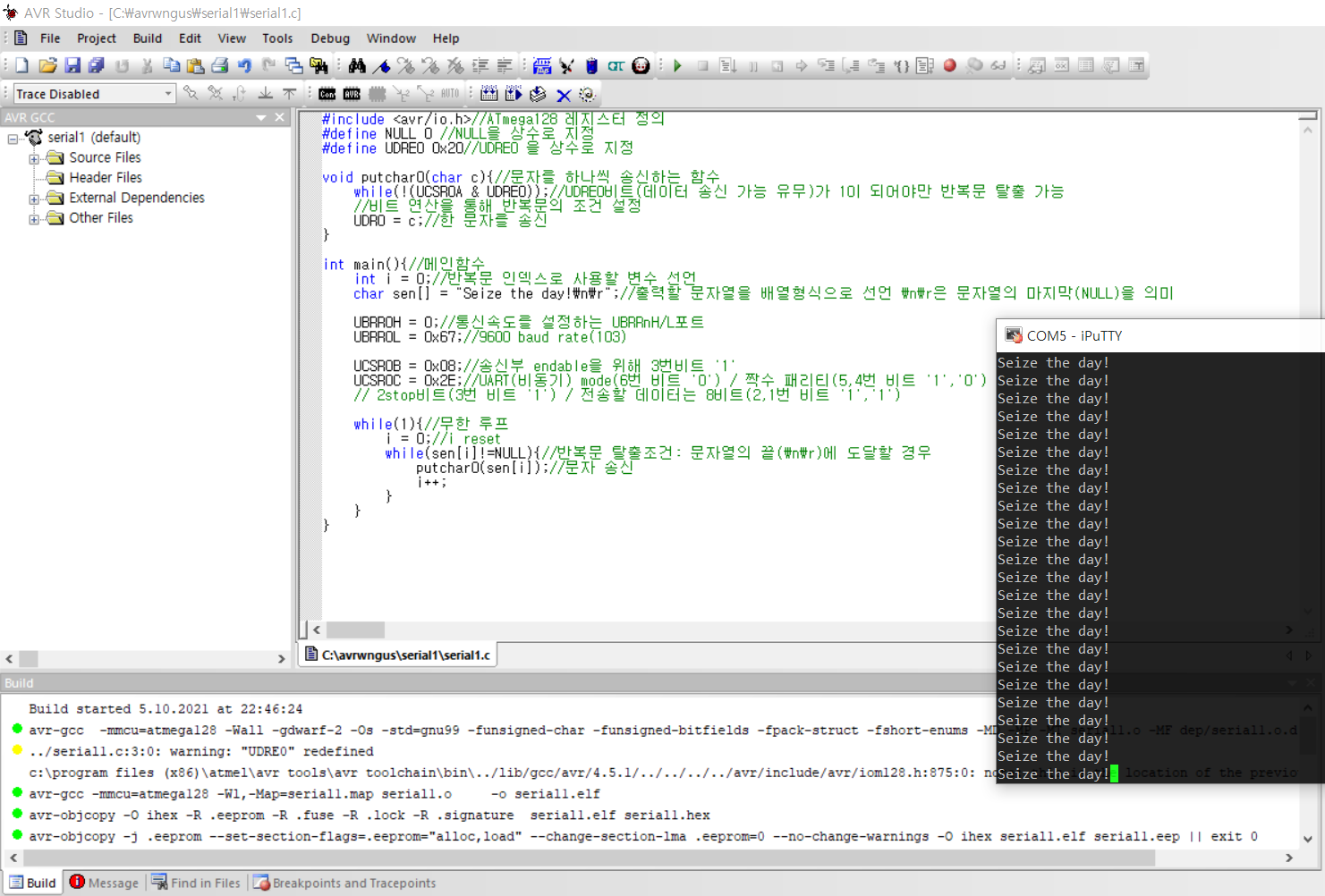The image size is (1325, 896).
Task: Open Trace Disabled dropdown
Action: click(x=167, y=94)
